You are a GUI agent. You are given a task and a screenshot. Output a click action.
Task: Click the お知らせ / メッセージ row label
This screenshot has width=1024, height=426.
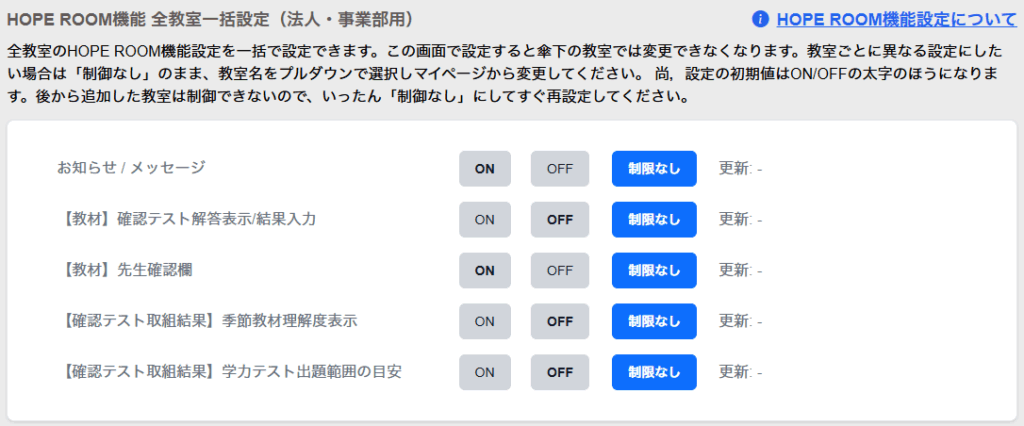coord(131,168)
